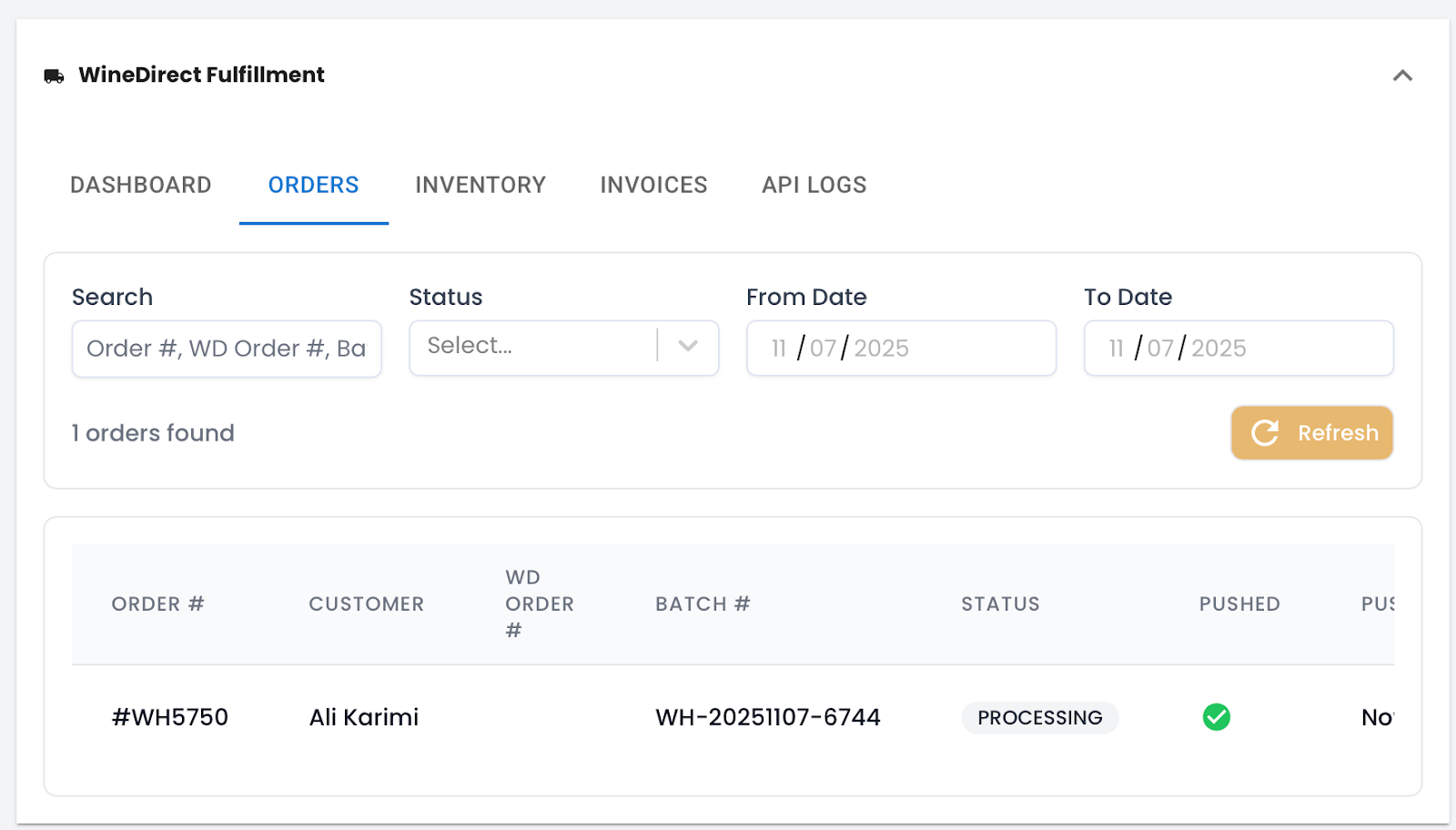1456x830 pixels.
Task: Click the CUSTOMER column header
Action: point(367,604)
